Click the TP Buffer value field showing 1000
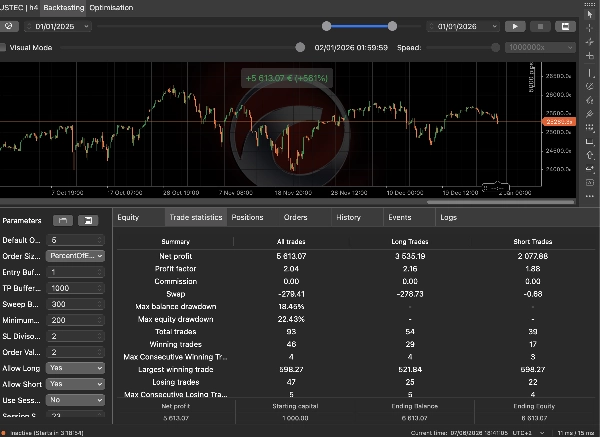The image size is (600, 437). tap(75, 288)
